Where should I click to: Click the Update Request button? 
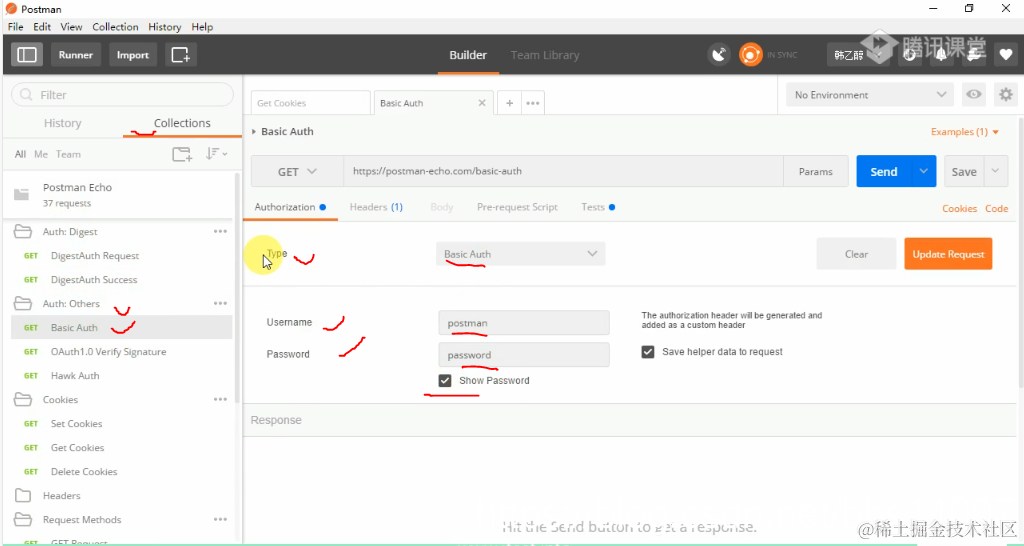click(x=948, y=254)
